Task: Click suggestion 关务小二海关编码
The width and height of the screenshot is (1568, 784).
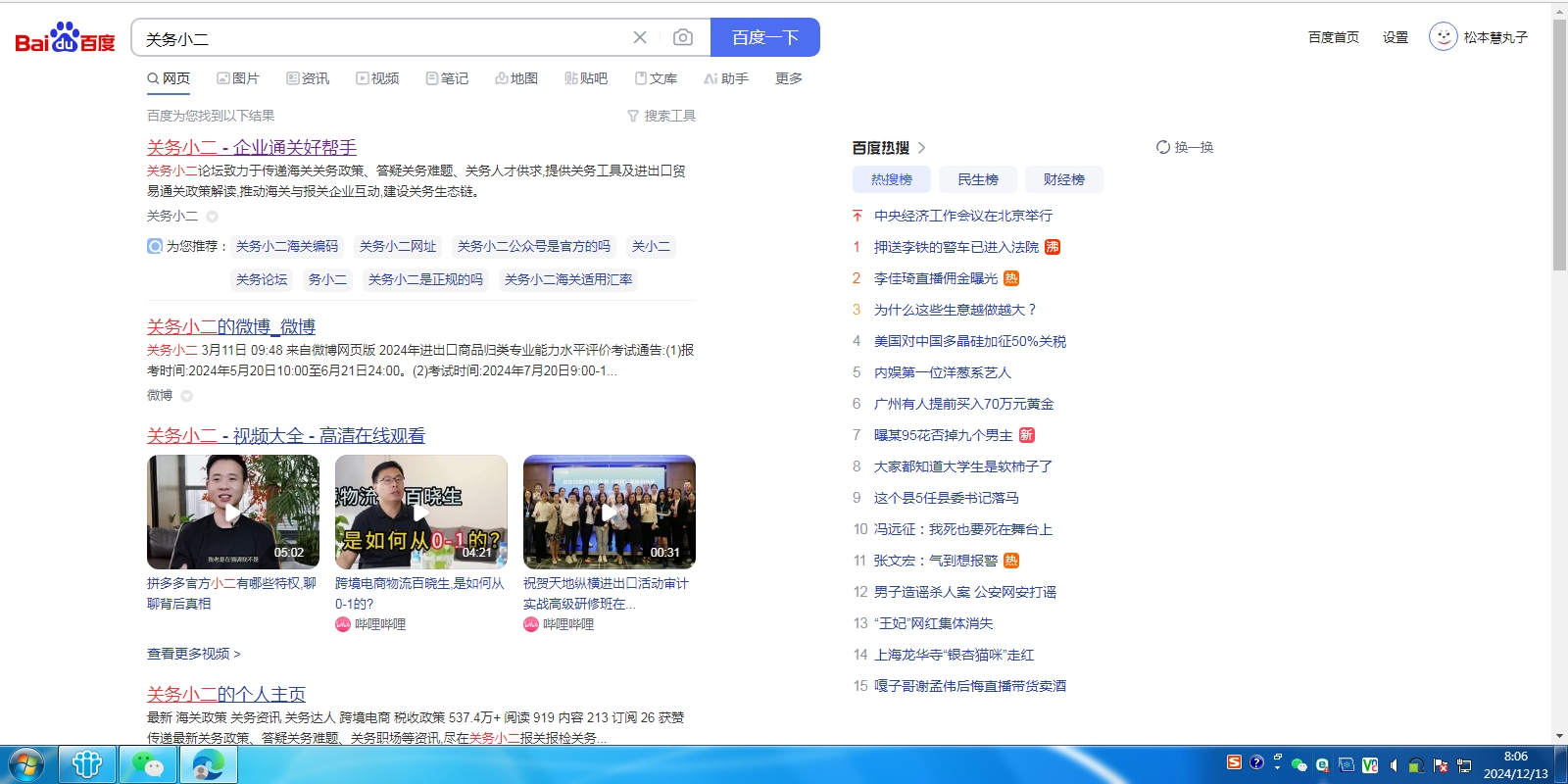Action: pyautogui.click(x=287, y=246)
